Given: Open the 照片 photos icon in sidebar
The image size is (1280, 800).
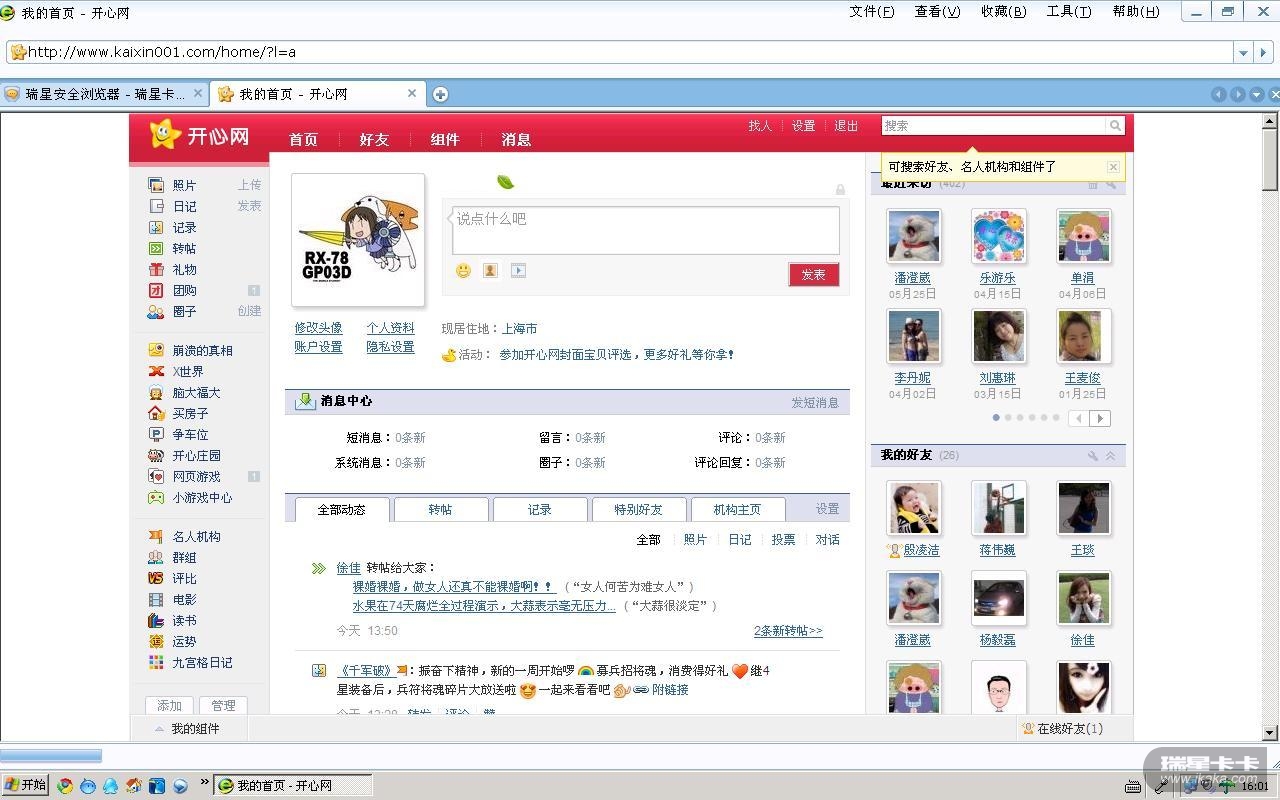Looking at the screenshot, I should (156, 185).
